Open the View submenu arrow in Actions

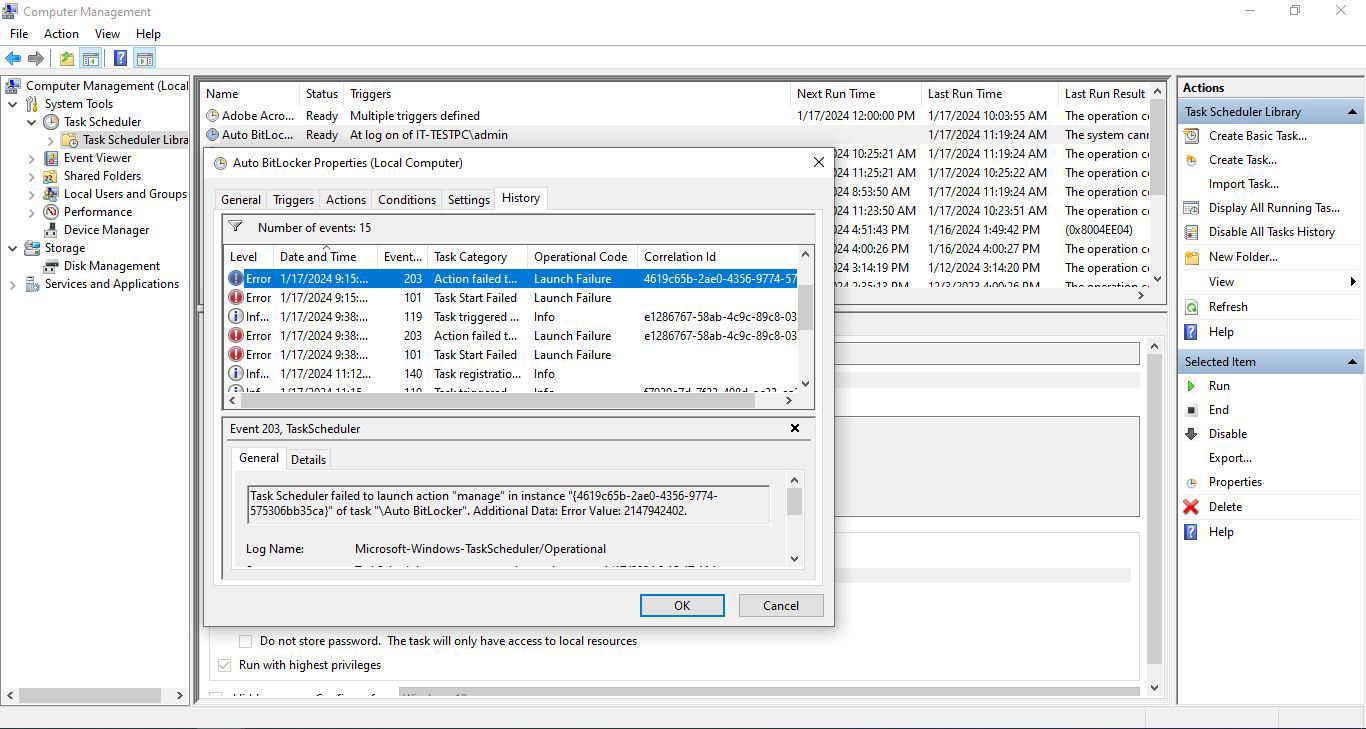[1353, 282]
